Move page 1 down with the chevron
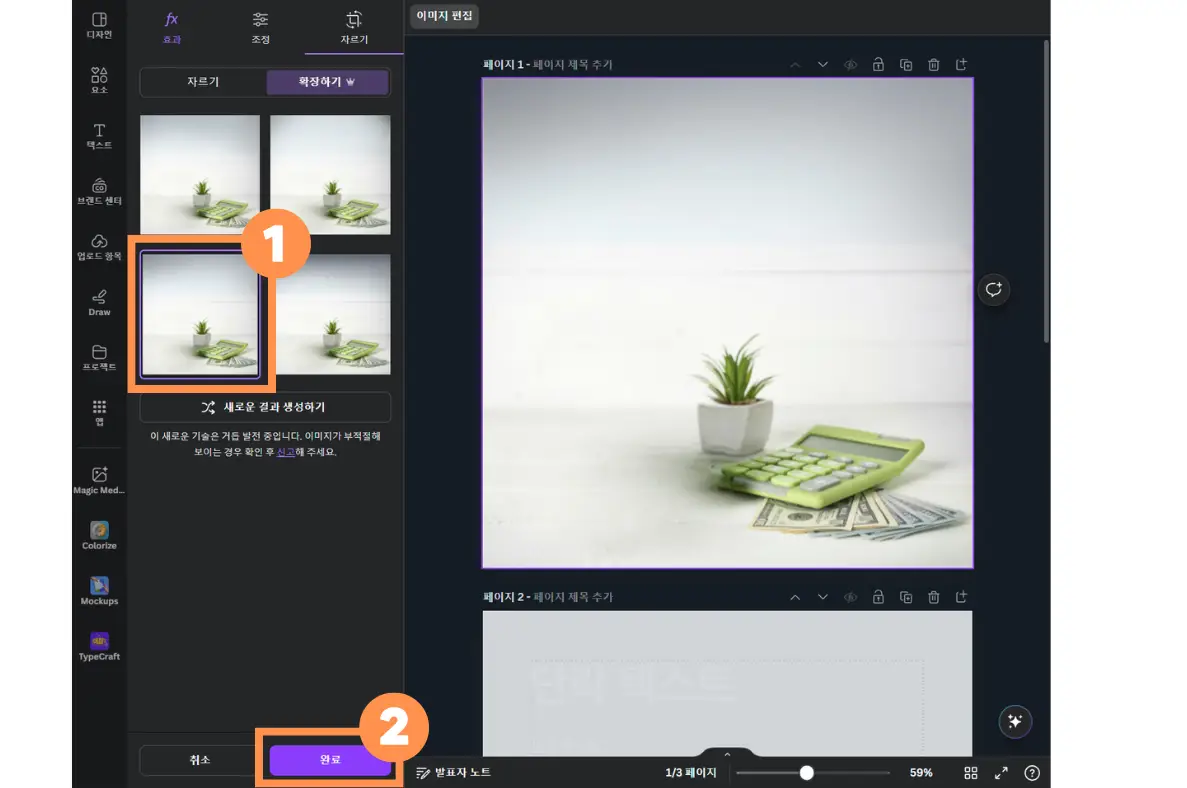The image size is (1187, 788). pos(823,65)
